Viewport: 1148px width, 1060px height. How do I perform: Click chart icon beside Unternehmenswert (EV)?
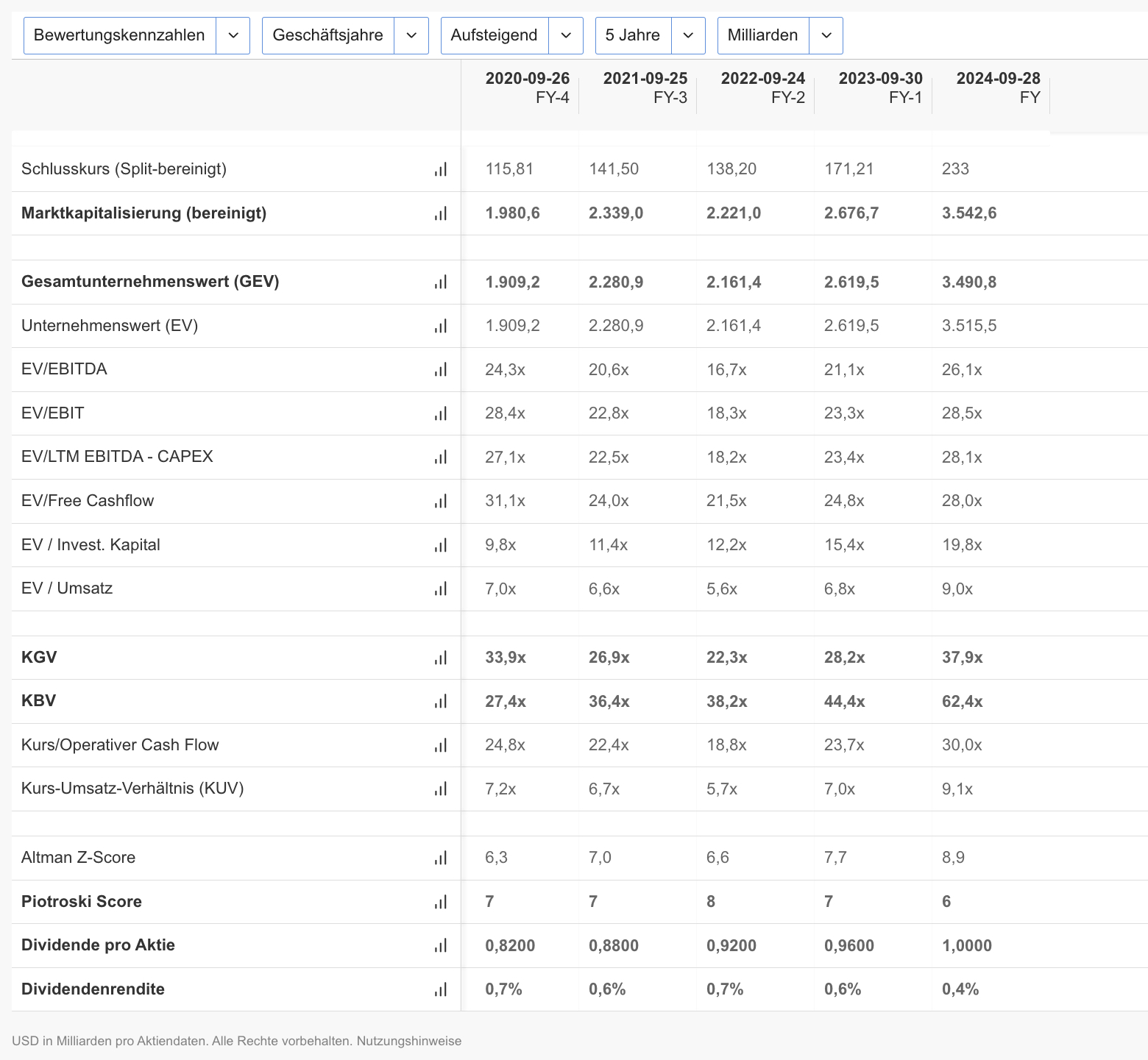click(440, 326)
